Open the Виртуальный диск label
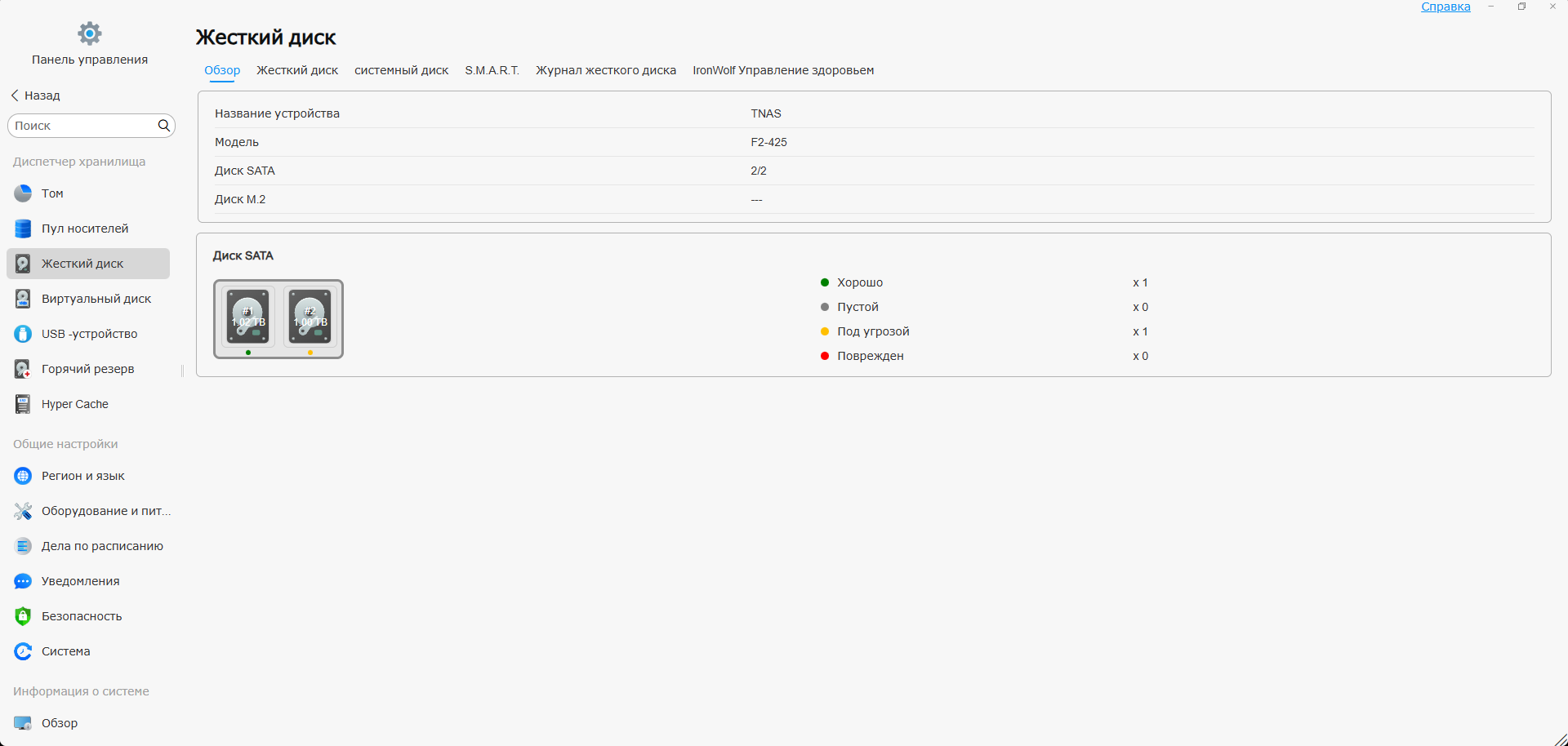The image size is (1568, 746). 96,299
